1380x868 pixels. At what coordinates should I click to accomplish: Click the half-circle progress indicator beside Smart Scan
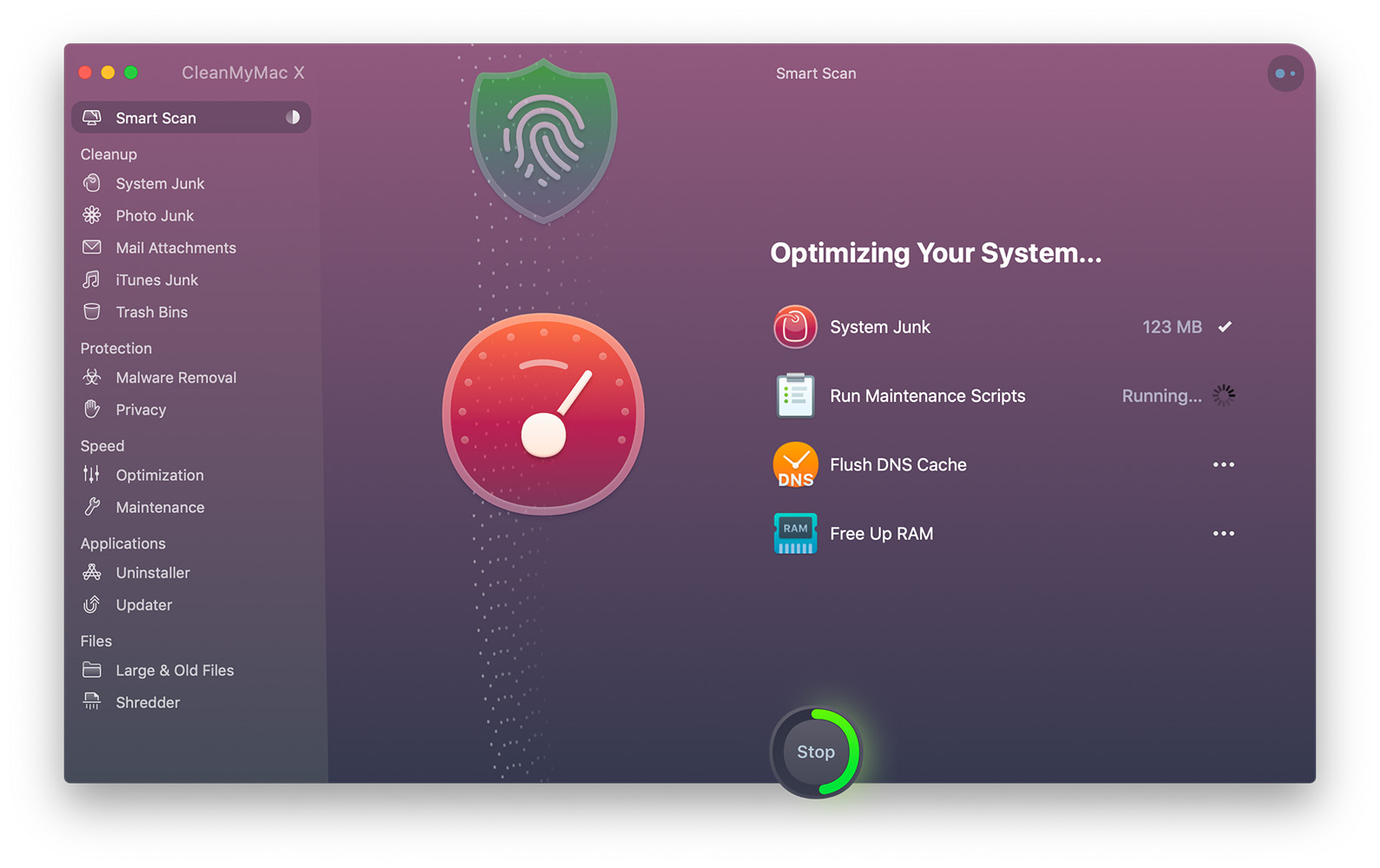pos(293,117)
